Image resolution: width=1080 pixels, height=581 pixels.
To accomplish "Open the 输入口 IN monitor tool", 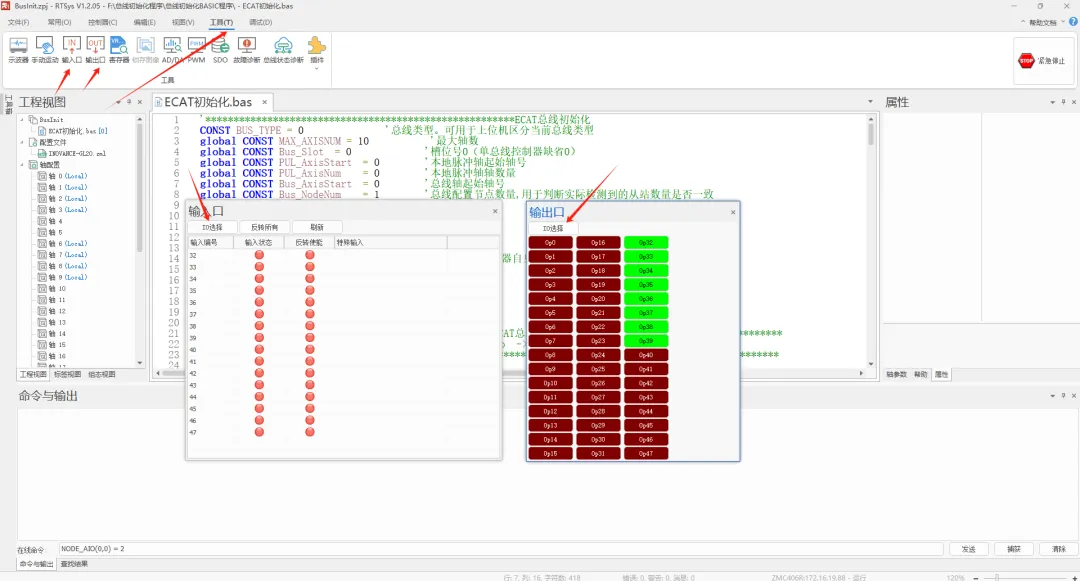I will point(71,50).
